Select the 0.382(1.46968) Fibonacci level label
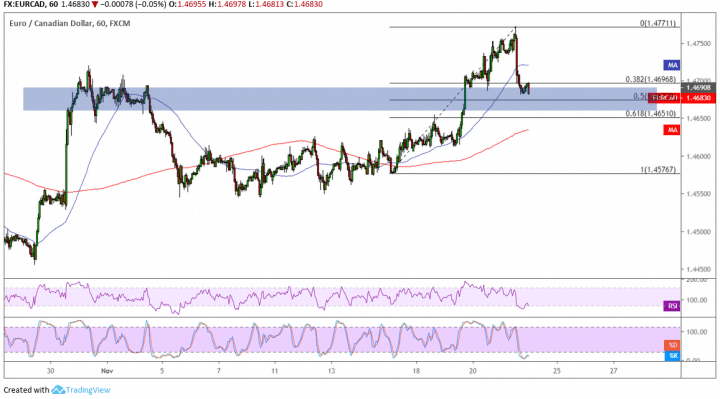Image resolution: width=720 pixels, height=399 pixels. click(x=650, y=79)
